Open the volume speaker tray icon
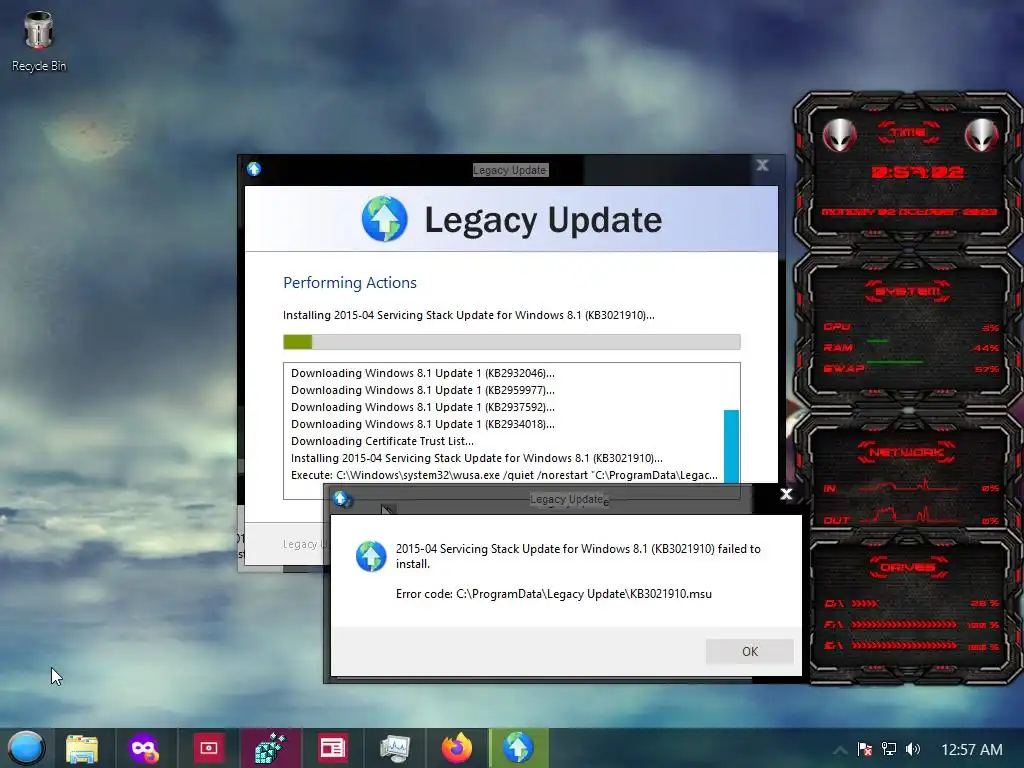 click(913, 749)
